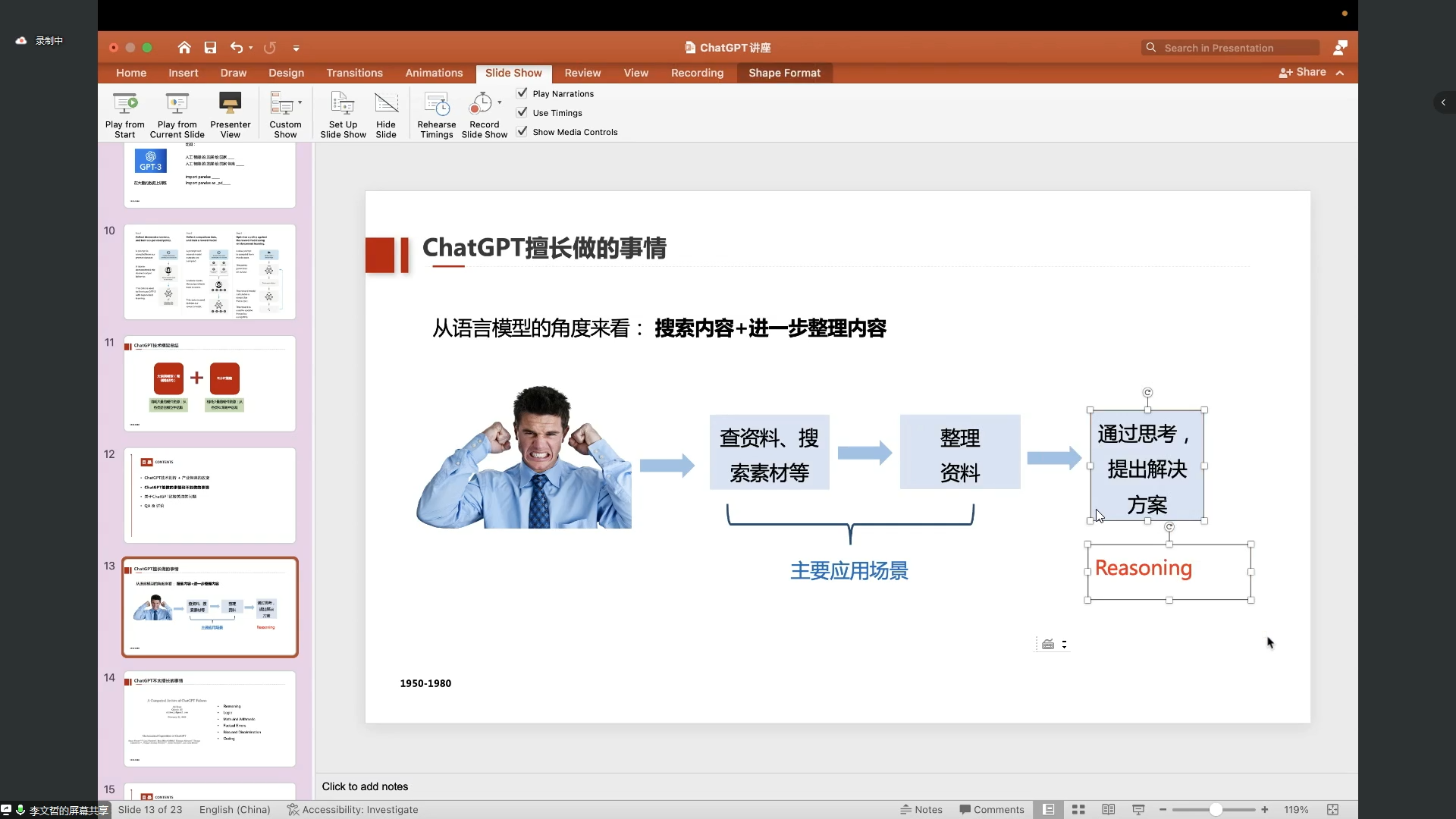Open the Shape Format tab
This screenshot has width=1456, height=819.
coord(784,73)
